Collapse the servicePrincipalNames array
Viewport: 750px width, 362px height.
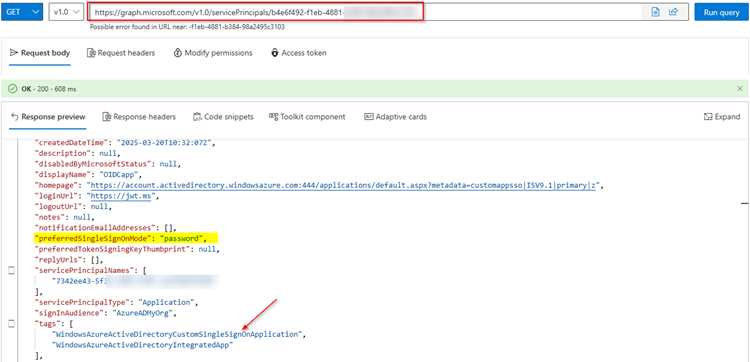pos(11,271)
